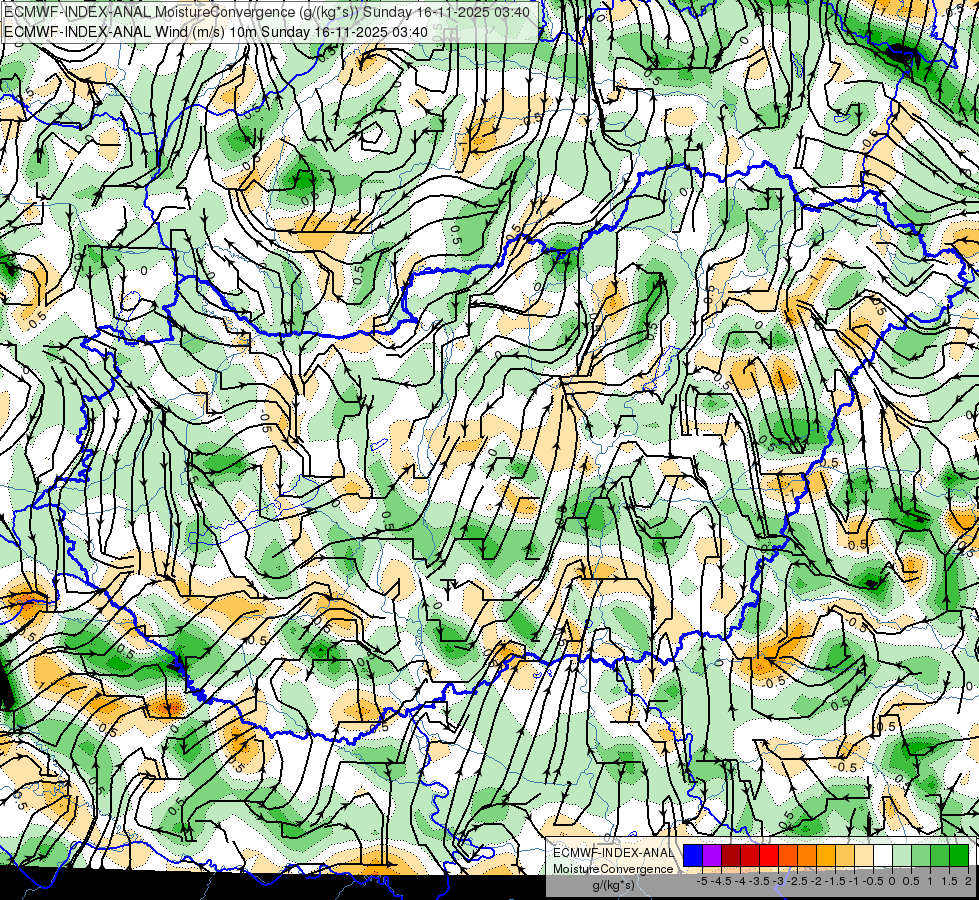Click the MoistureConvergence title line at top
Screen dimensions: 979x900
pyautogui.click(x=267, y=12)
